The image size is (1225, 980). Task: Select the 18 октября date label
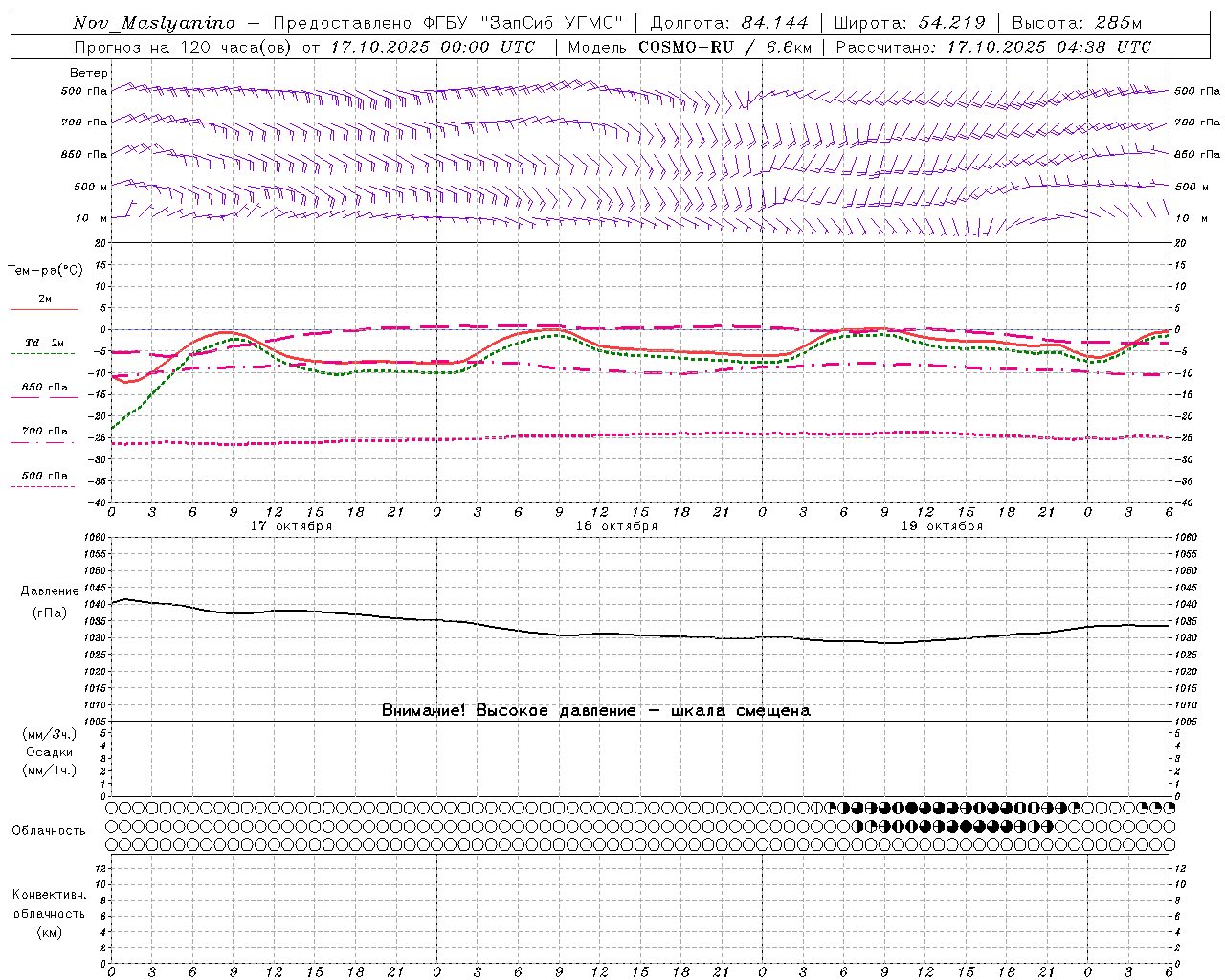pos(616,526)
